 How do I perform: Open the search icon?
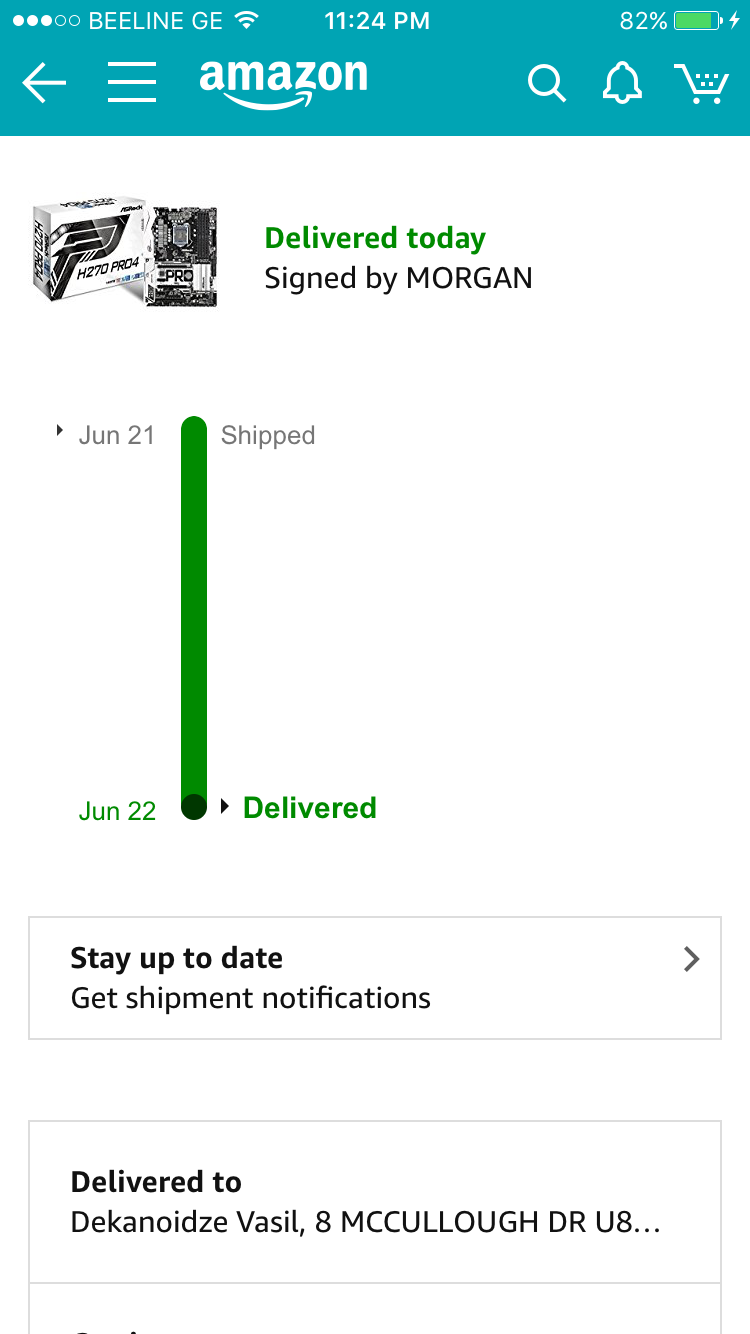(546, 83)
